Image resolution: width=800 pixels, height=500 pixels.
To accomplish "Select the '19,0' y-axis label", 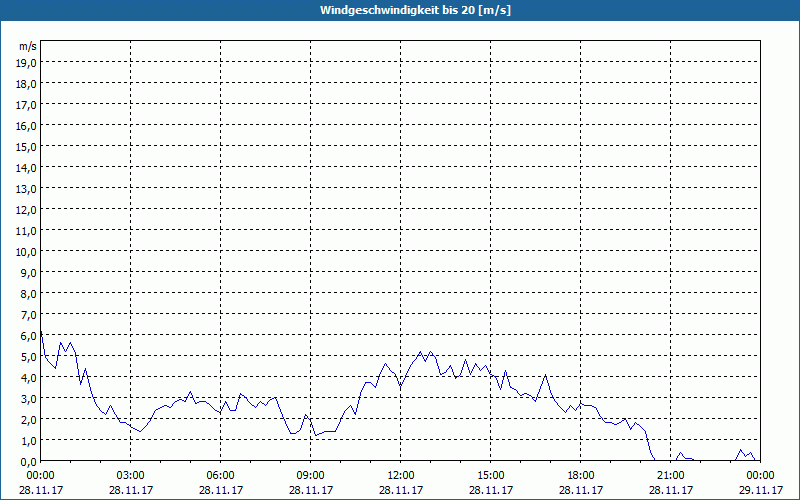I will (27, 63).
